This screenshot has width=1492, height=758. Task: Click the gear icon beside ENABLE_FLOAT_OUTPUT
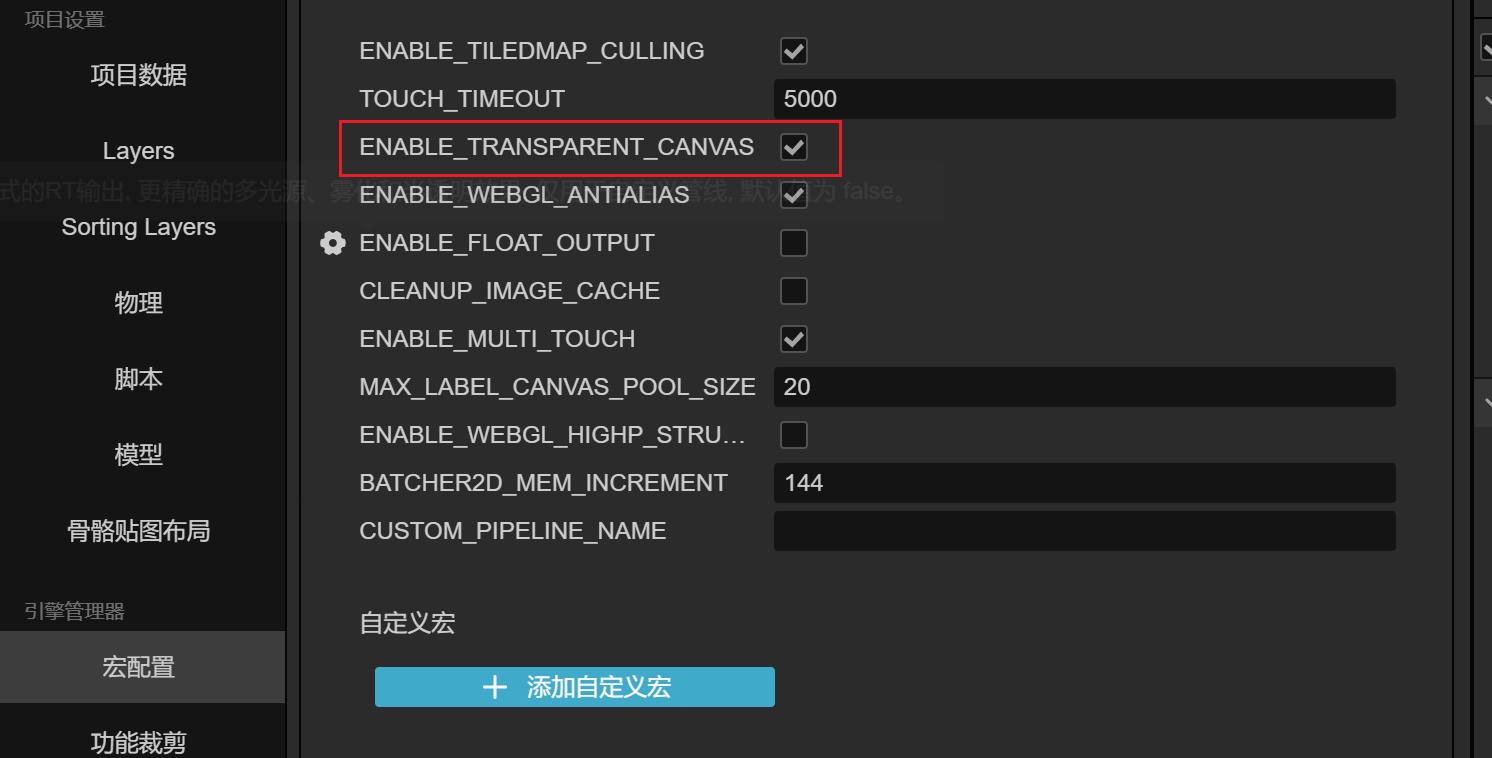333,243
